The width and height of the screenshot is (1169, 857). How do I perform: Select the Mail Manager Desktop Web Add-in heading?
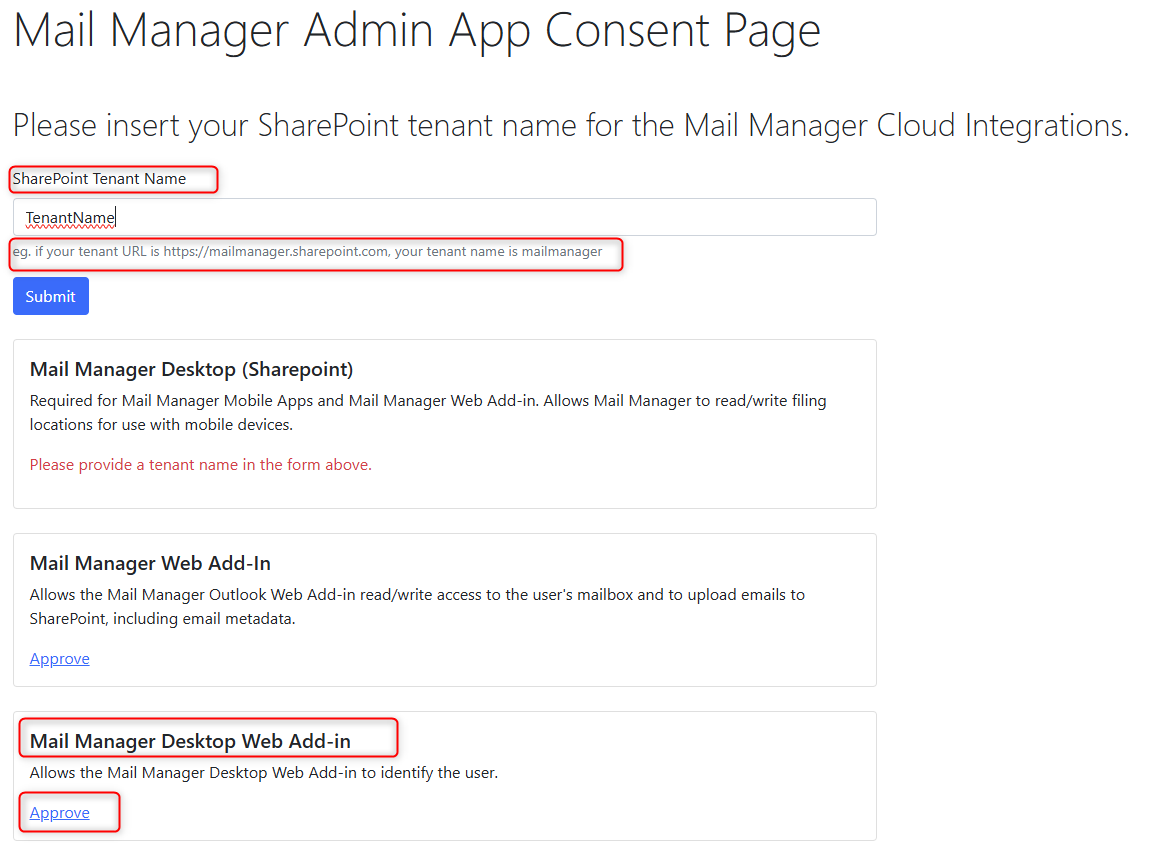[190, 742]
